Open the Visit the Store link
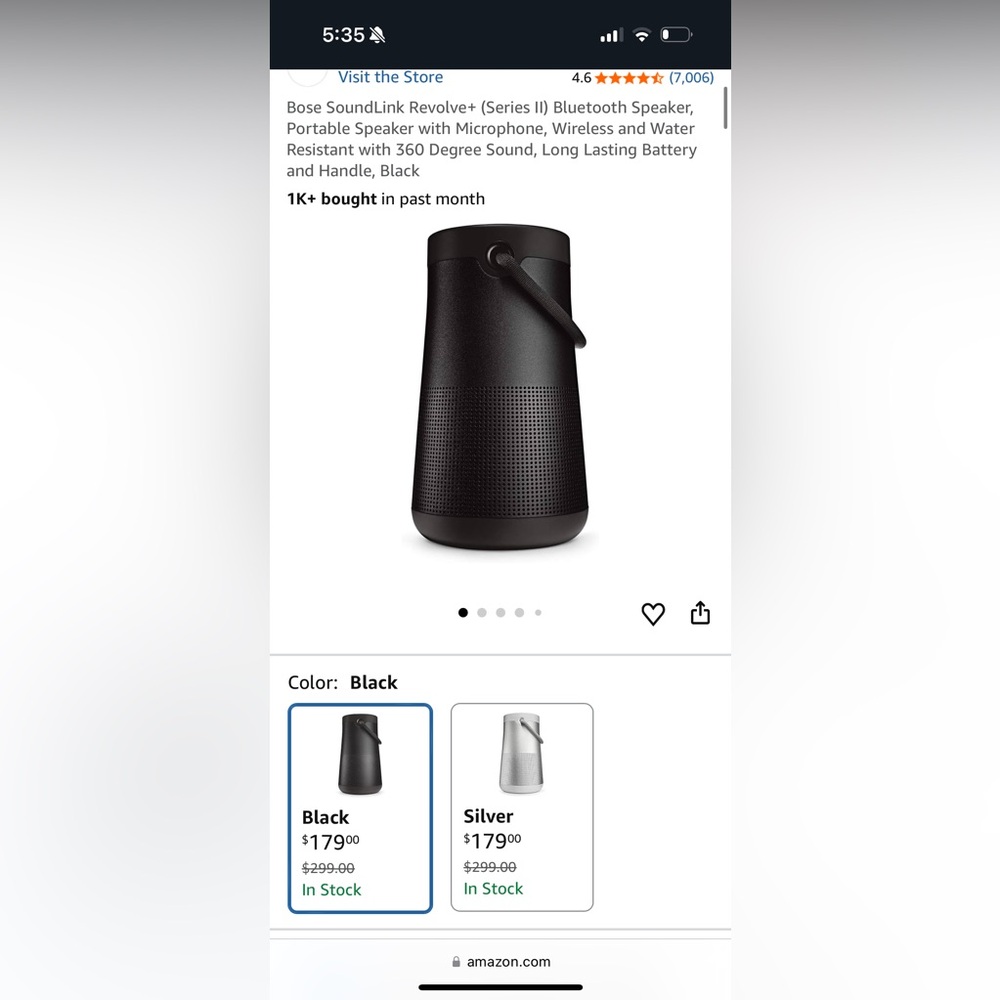Image resolution: width=1000 pixels, height=1000 pixels. (x=390, y=77)
